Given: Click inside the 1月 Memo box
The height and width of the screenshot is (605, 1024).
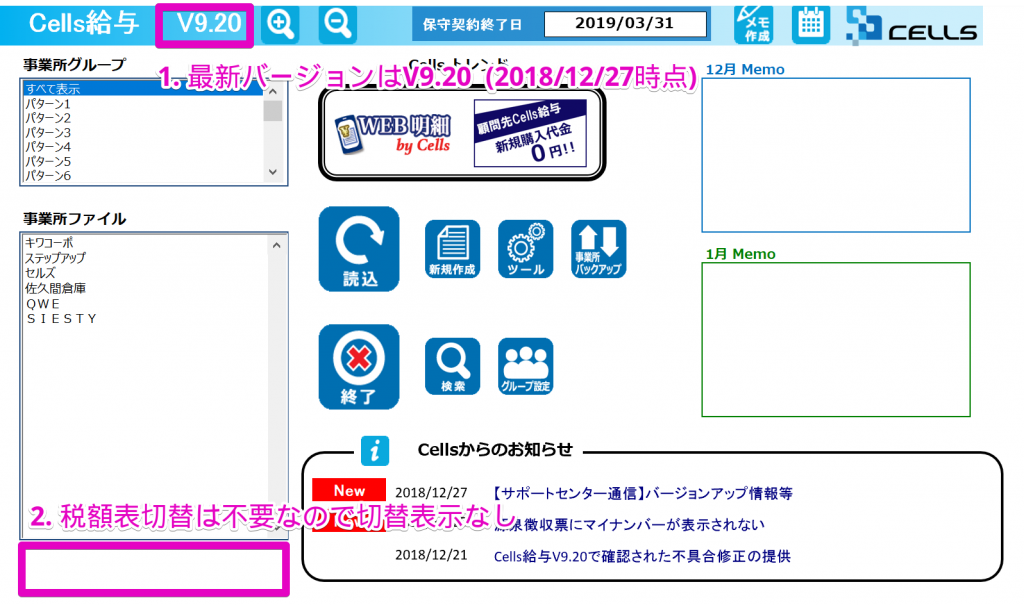Looking at the screenshot, I should pos(836,340).
